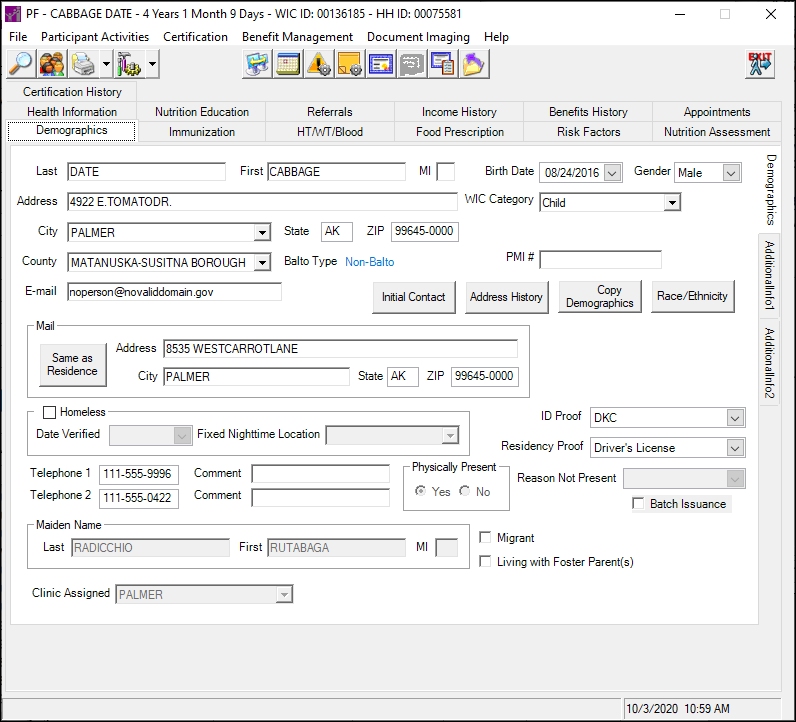Open the Certification menu
This screenshot has height=722, width=796.
point(195,37)
